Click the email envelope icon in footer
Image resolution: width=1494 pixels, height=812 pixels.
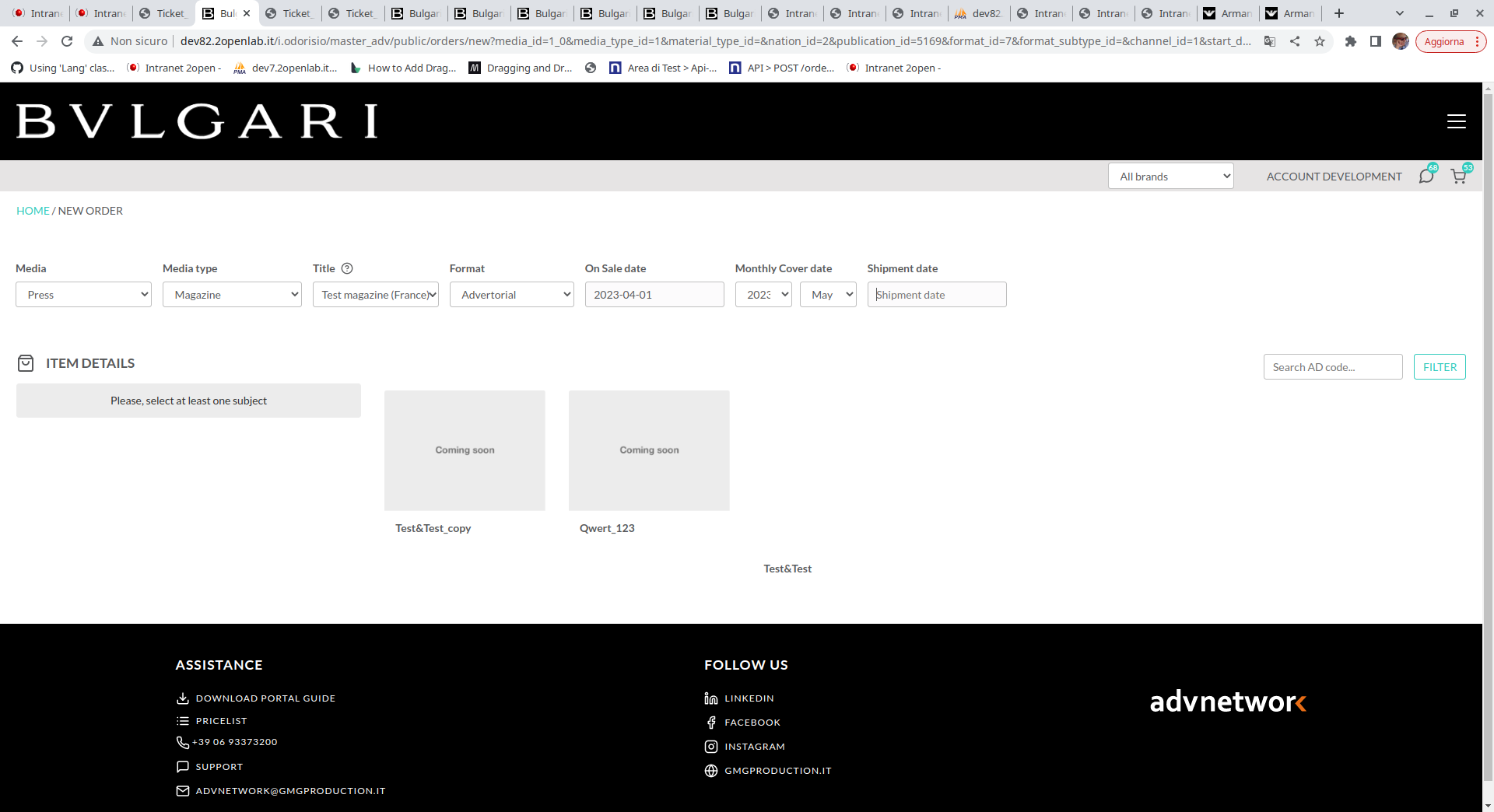pos(183,791)
